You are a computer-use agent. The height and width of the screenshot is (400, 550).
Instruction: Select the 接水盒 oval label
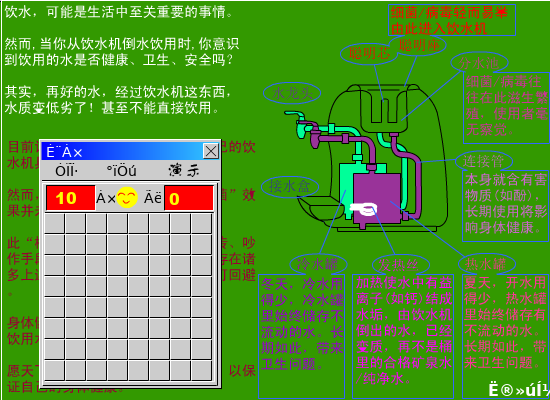290,186
